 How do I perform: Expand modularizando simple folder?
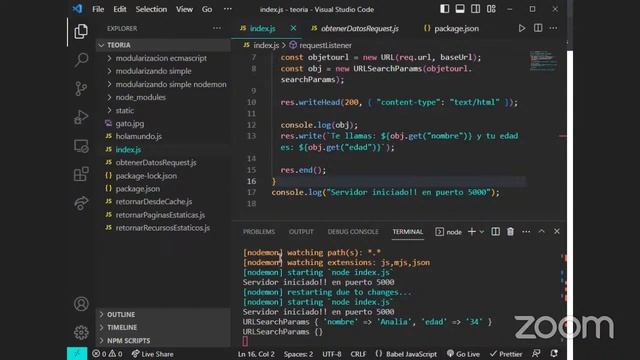point(163,71)
